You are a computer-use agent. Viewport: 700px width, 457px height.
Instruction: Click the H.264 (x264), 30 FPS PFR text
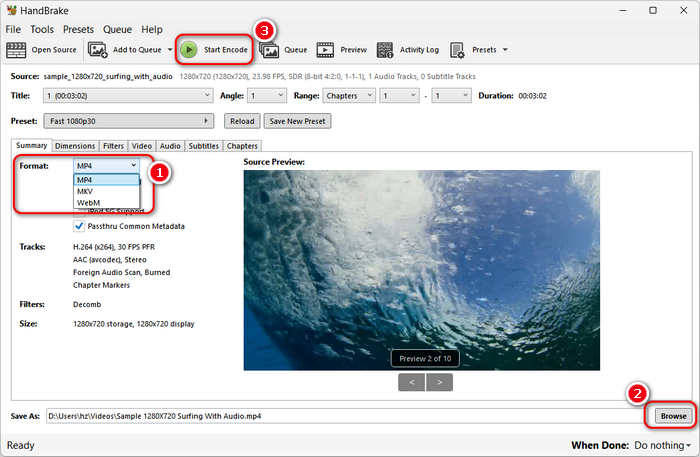click(x=114, y=247)
